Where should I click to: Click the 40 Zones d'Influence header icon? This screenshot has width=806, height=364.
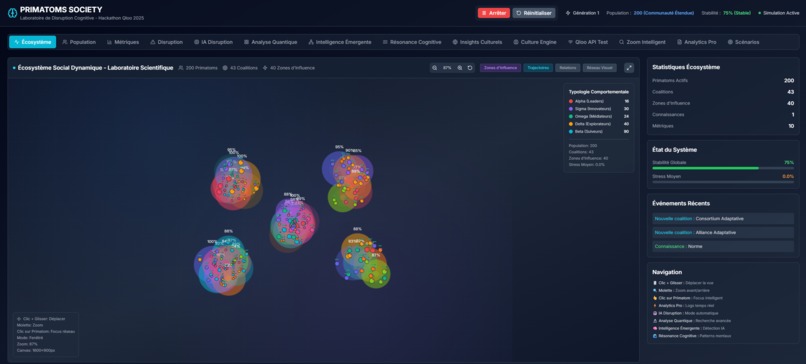pyautogui.click(x=265, y=68)
